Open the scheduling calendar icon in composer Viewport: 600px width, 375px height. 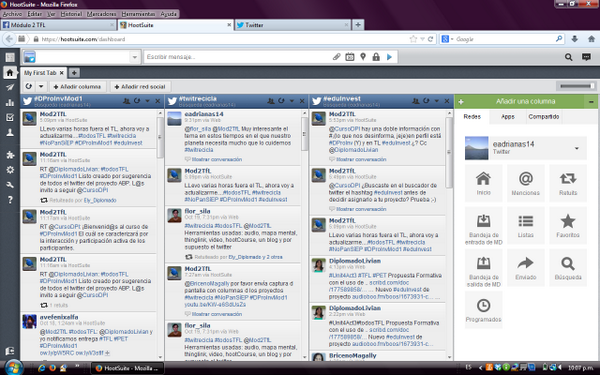(350, 57)
